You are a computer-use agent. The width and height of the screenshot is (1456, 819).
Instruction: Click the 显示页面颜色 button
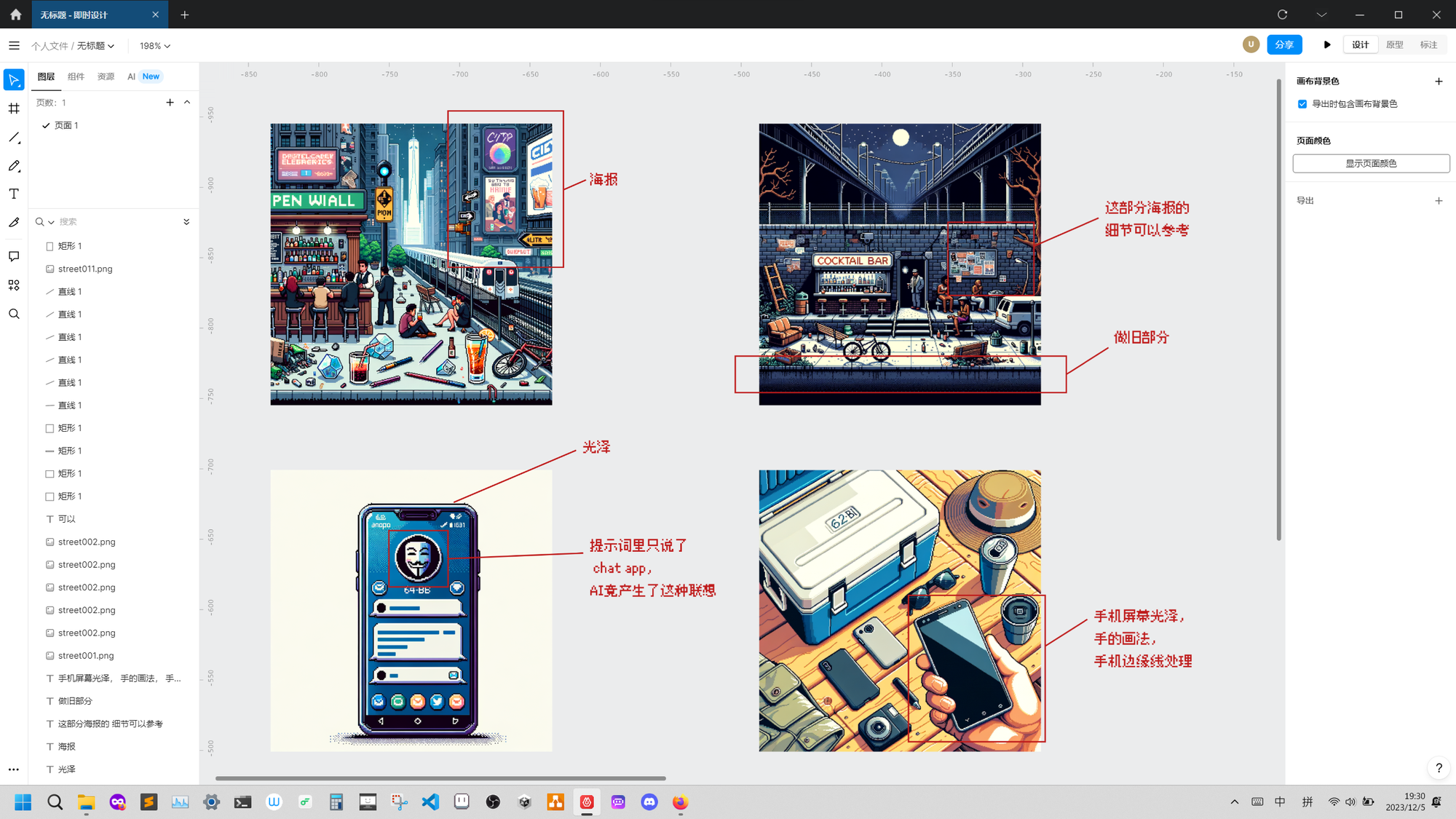click(x=1370, y=164)
